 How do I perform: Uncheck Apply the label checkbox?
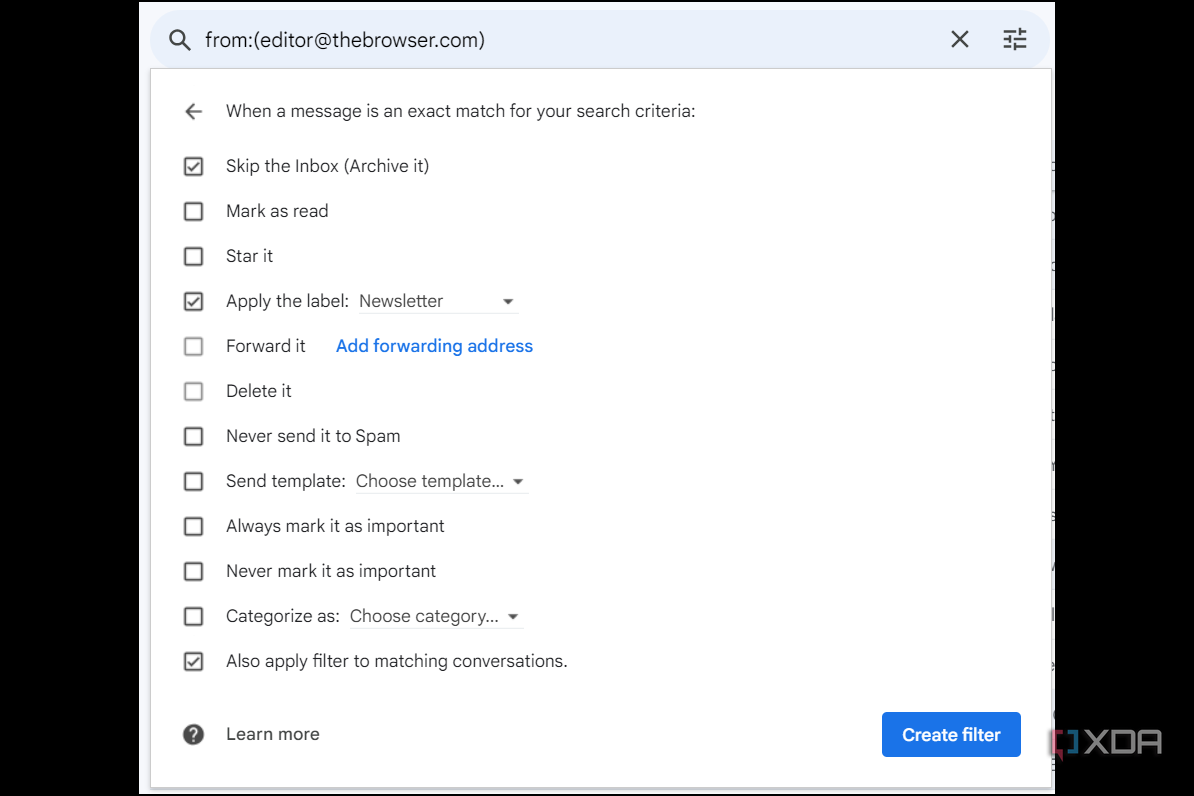point(193,302)
